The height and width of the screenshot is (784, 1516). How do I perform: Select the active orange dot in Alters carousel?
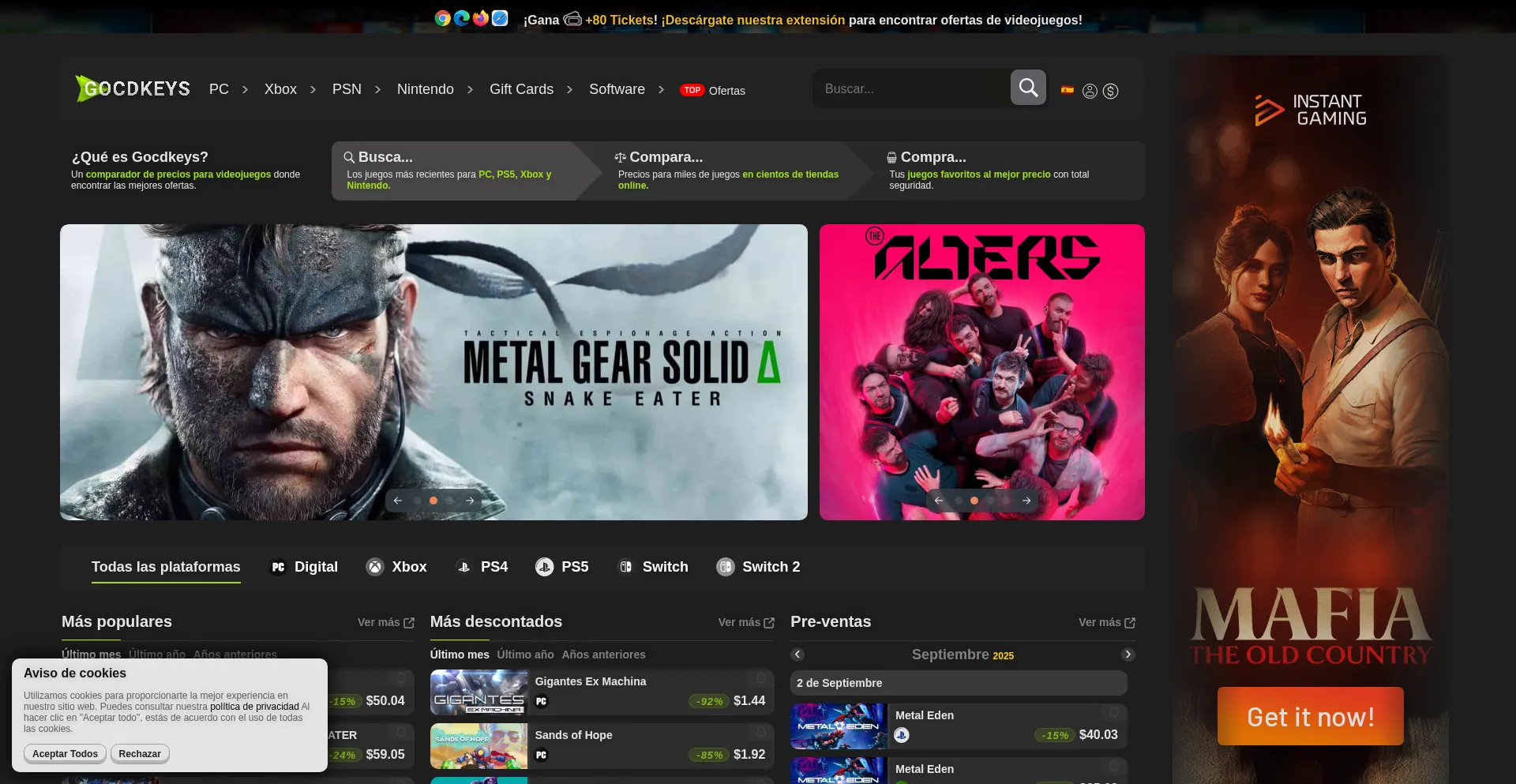coord(974,501)
